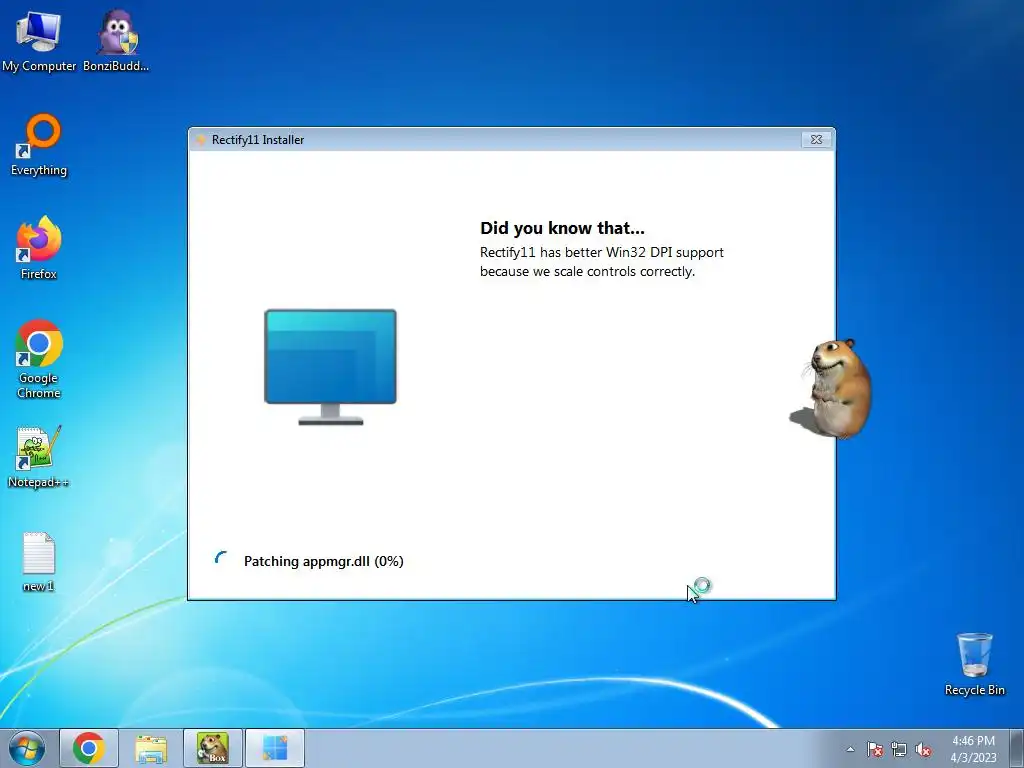The image size is (1024, 768).
Task: Switch to the hamster Box taskbar app
Action: [213, 748]
